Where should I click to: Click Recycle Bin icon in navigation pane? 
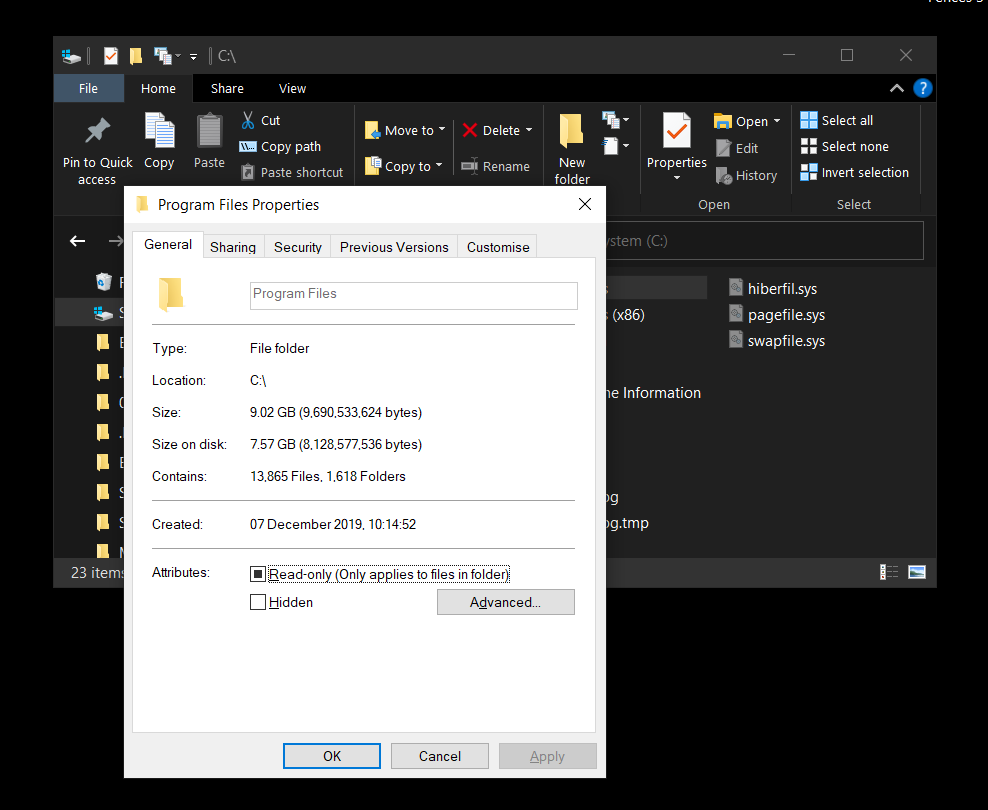103,282
